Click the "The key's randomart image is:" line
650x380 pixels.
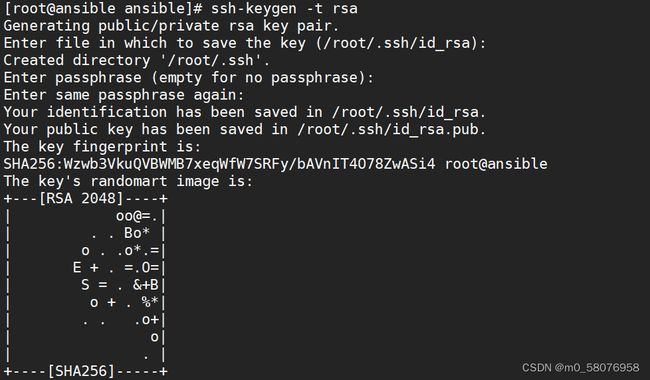click(x=128, y=181)
